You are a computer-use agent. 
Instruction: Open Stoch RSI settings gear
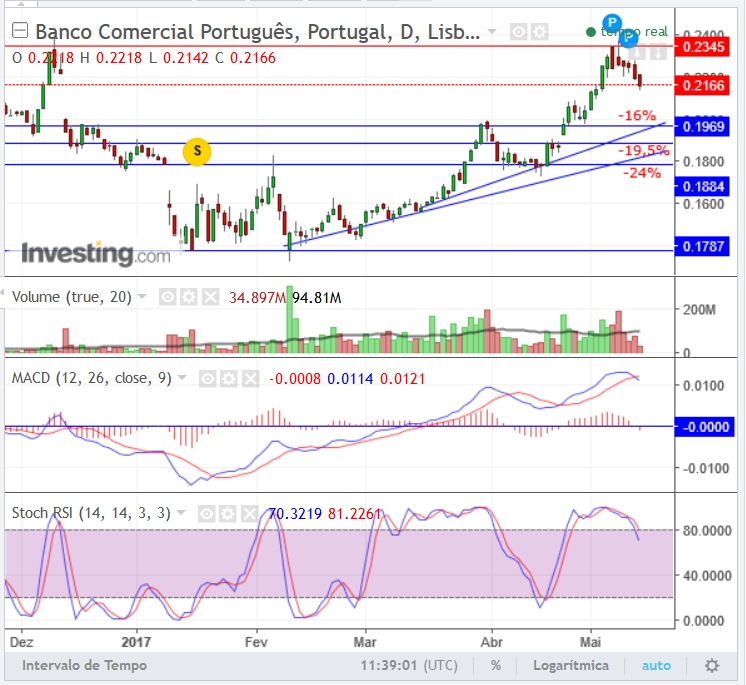[228, 514]
